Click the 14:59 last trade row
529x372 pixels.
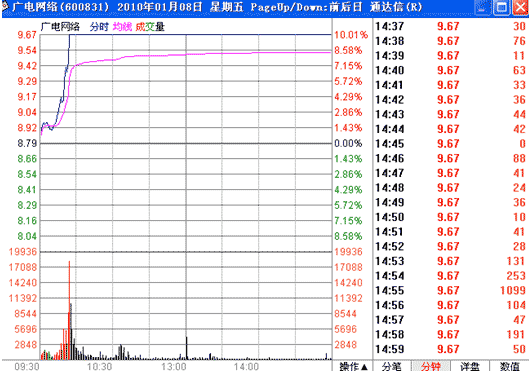point(450,349)
